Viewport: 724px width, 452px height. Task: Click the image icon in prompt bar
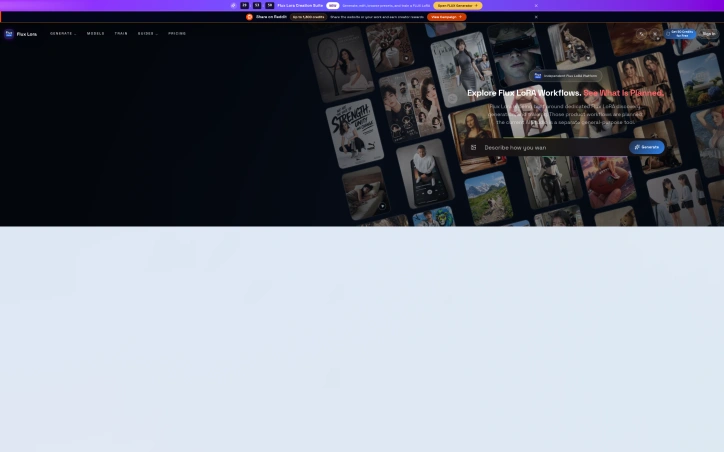(473, 147)
